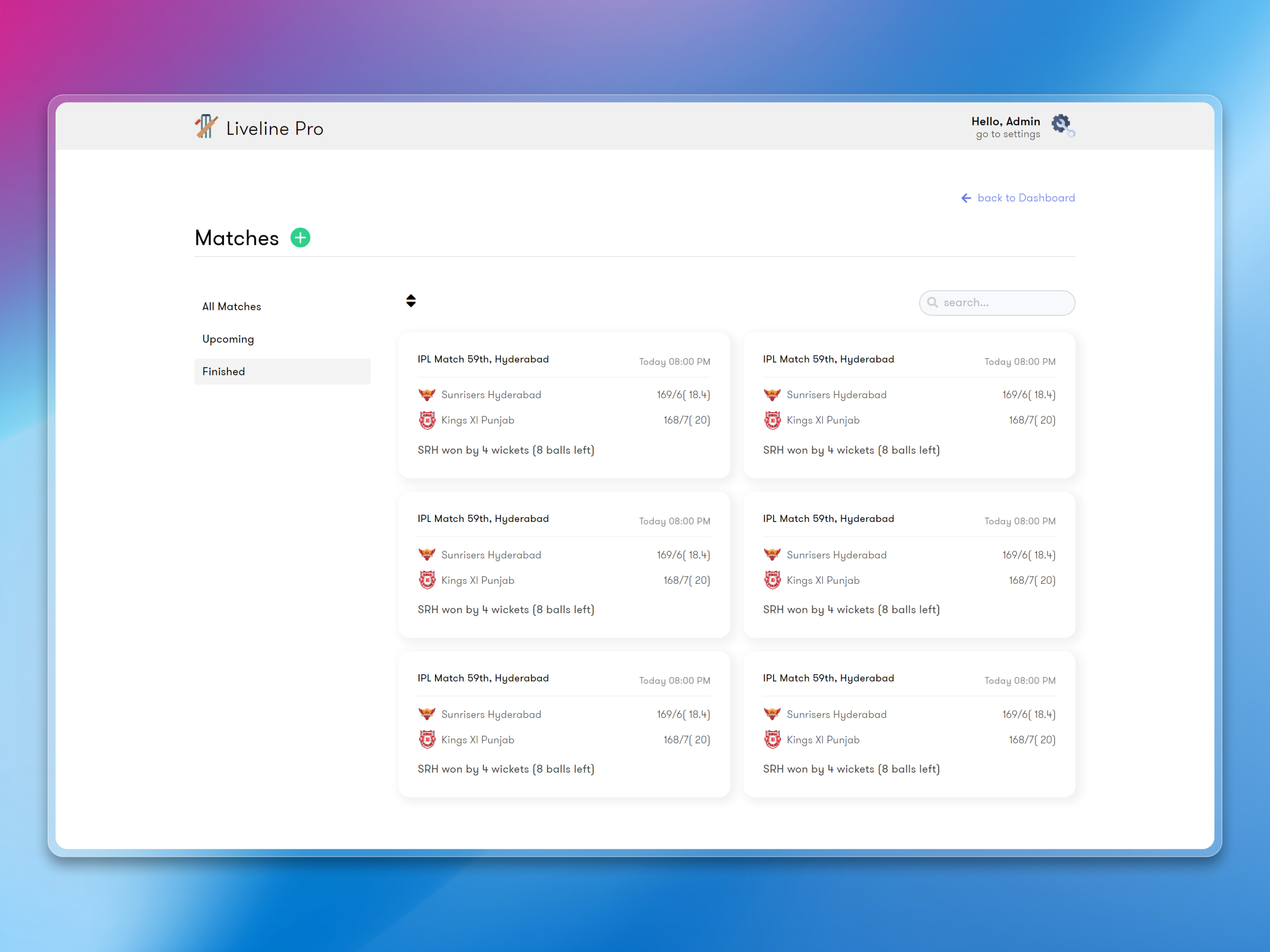
Task: Click Sunrisers Hyderabad name in bottom-right card
Action: click(x=837, y=715)
